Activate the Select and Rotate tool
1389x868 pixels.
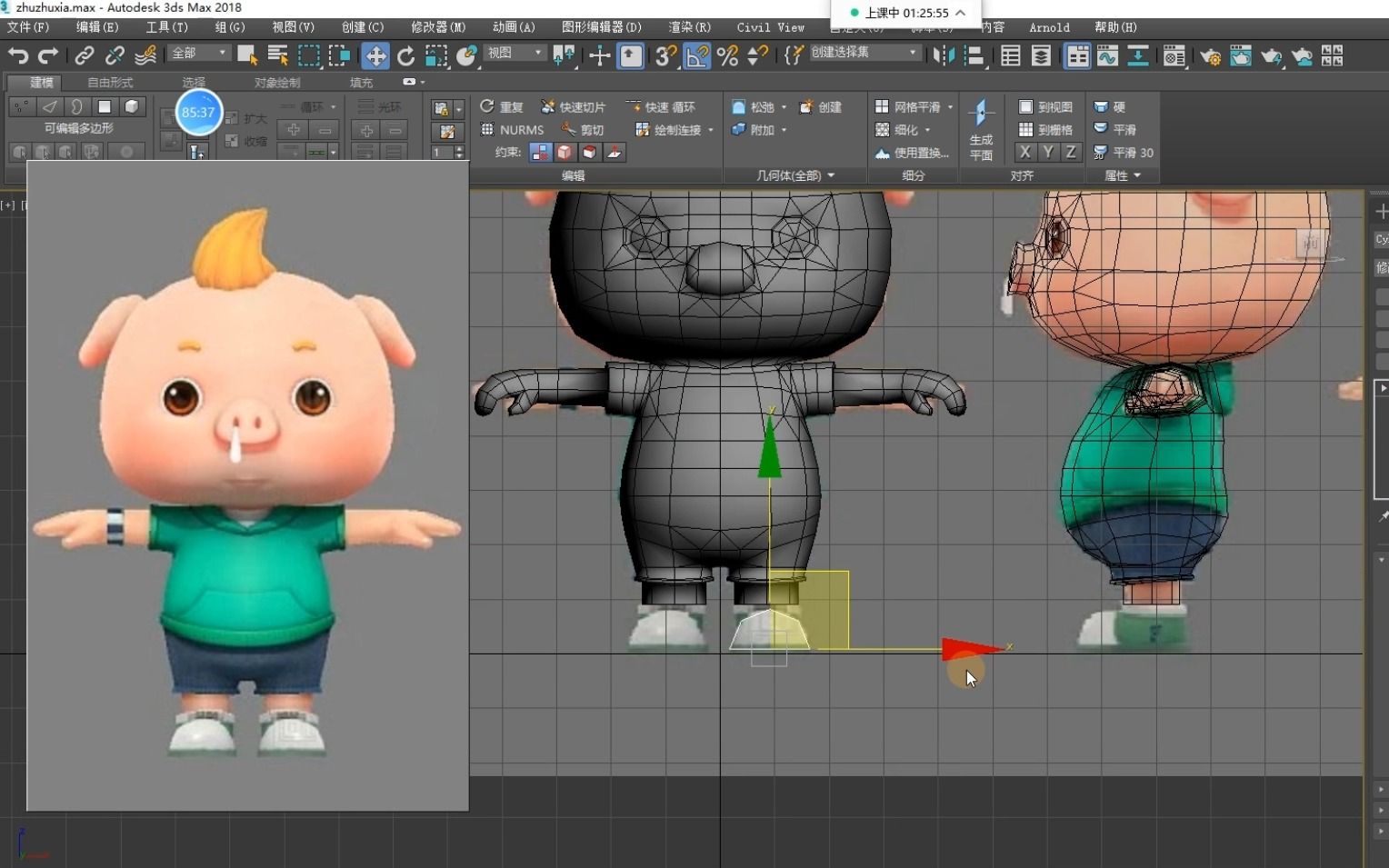point(405,56)
